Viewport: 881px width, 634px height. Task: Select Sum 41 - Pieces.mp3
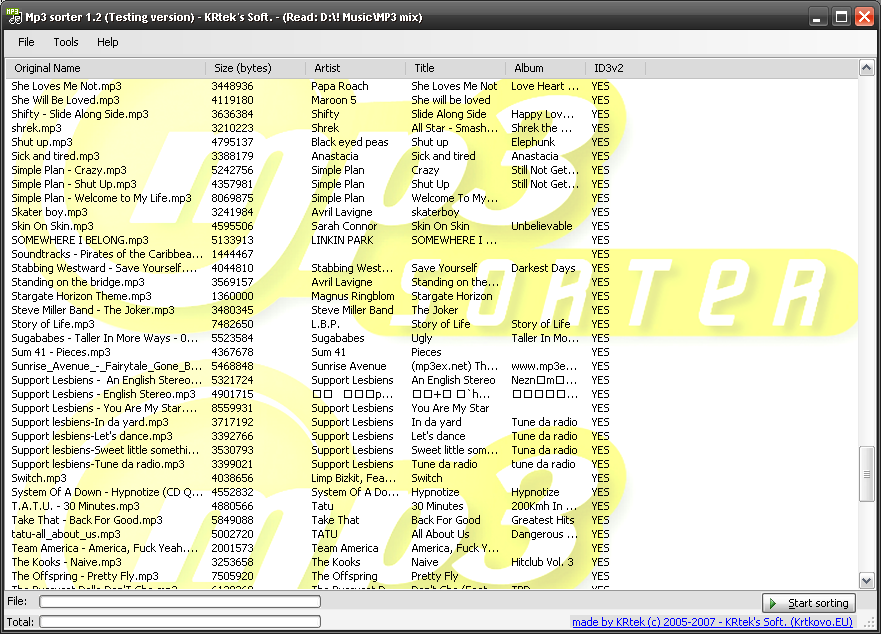click(61, 352)
